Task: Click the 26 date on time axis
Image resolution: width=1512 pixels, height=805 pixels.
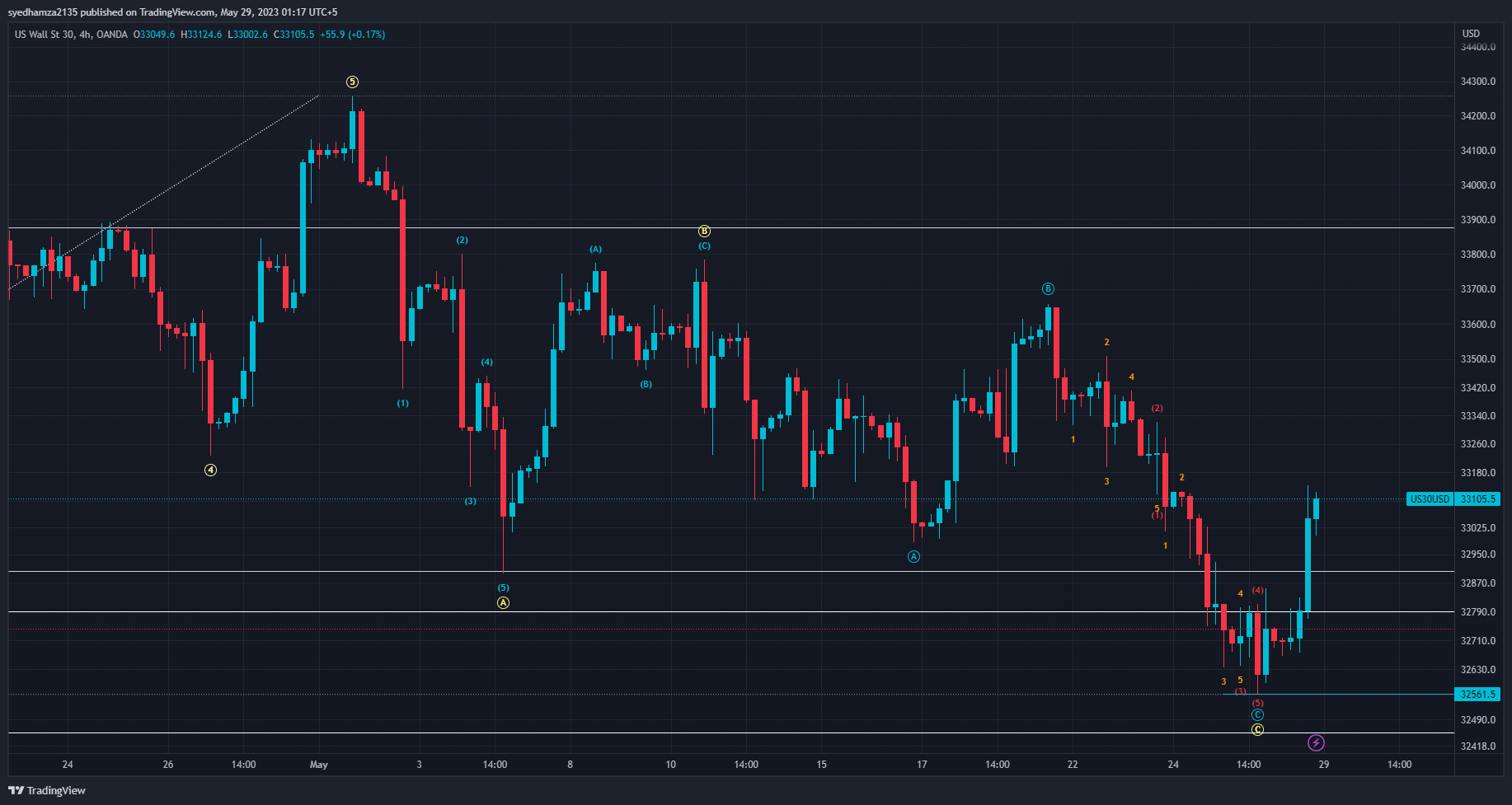Action: click(x=168, y=765)
